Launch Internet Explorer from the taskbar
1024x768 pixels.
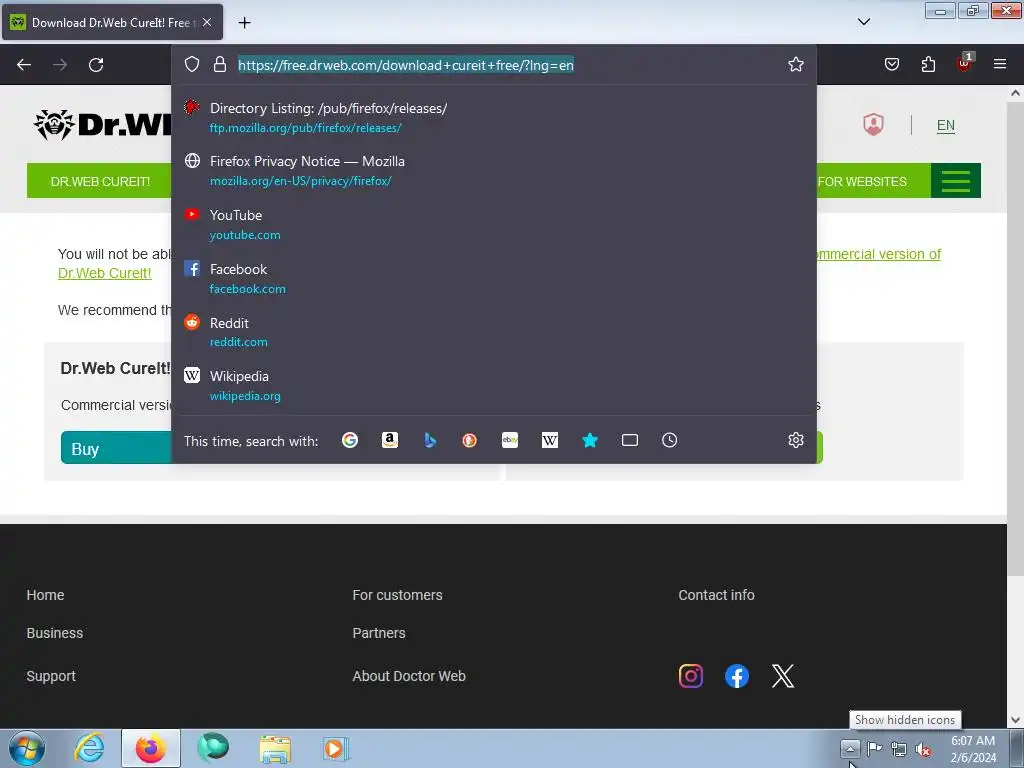[x=89, y=748]
